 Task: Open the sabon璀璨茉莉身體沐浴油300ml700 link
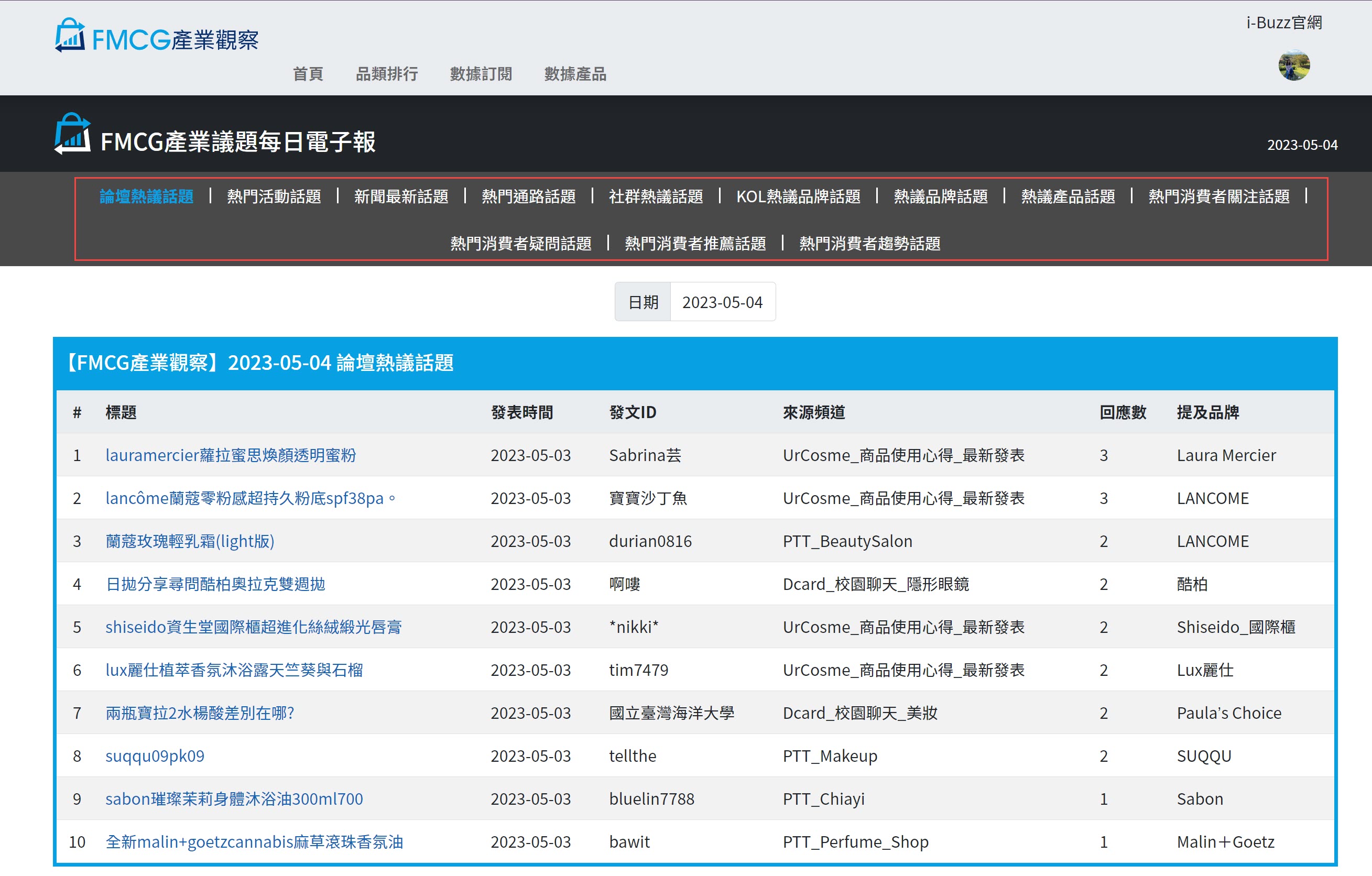pyautogui.click(x=234, y=799)
